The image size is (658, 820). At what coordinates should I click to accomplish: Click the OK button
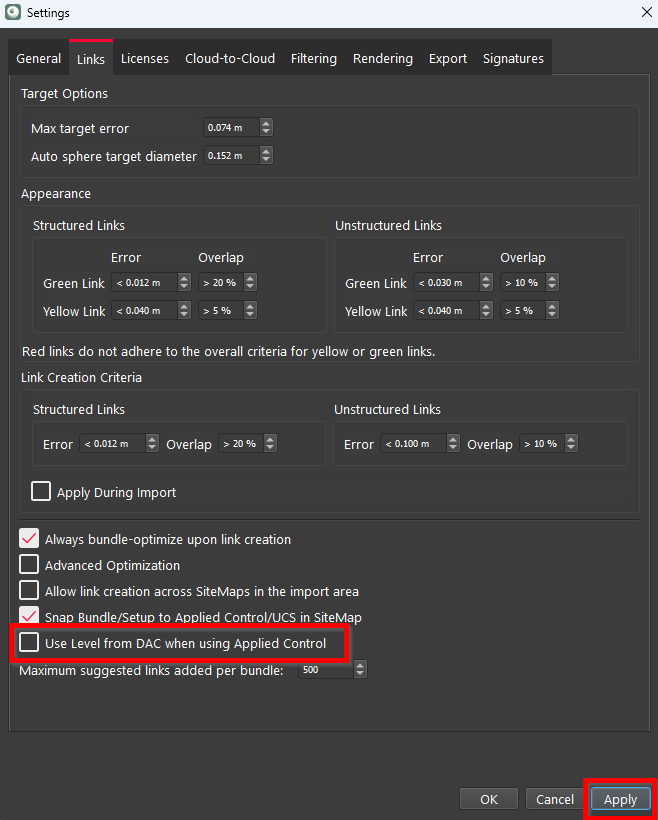tap(489, 800)
